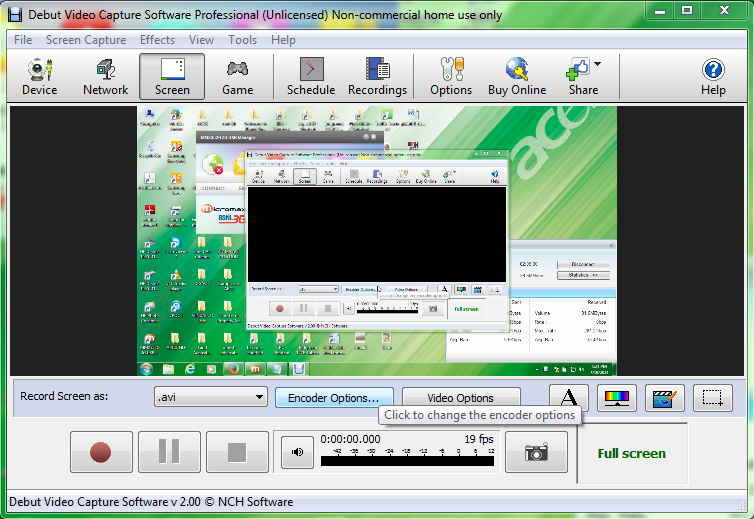This screenshot has width=754, height=519.
Task: Switch to Game capture mode
Action: pos(238,77)
